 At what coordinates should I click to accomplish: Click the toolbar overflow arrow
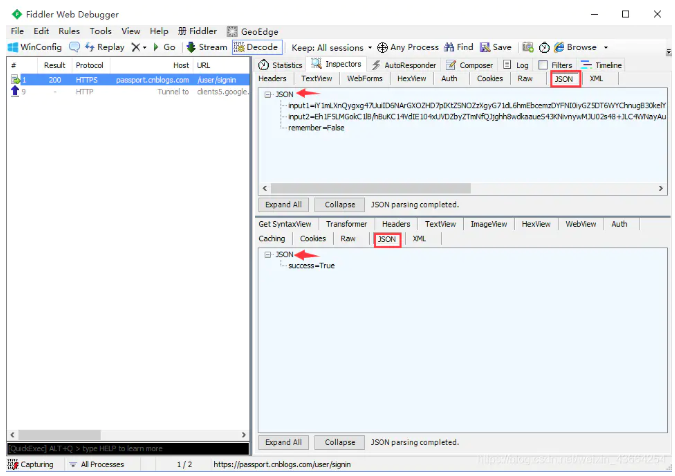(668, 52)
